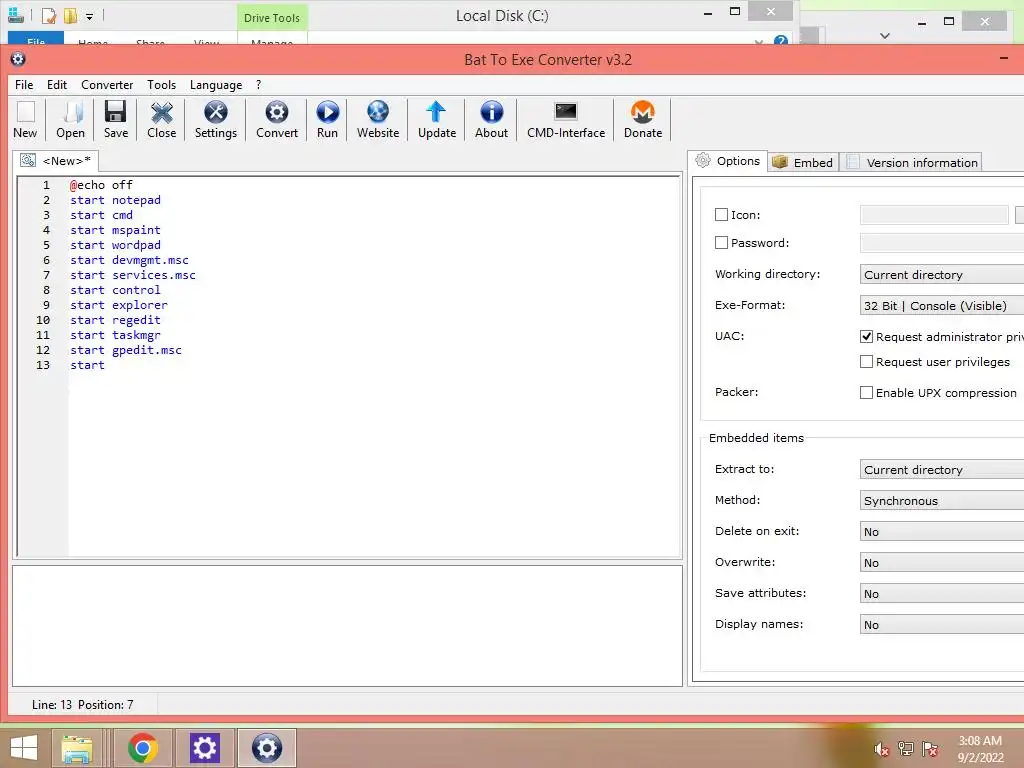Open the Edit menu
This screenshot has width=1024, height=768.
coord(57,85)
